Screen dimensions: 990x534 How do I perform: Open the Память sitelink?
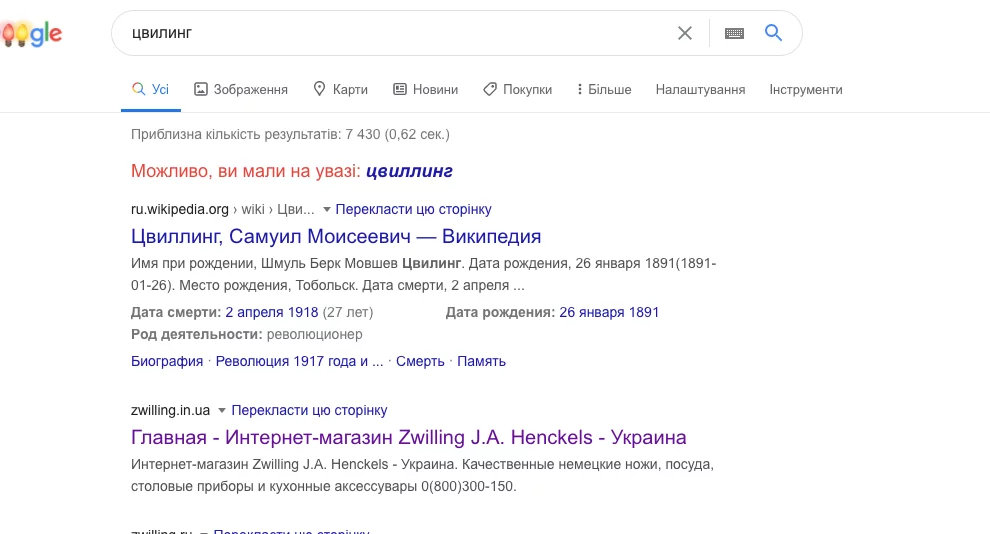pos(481,362)
